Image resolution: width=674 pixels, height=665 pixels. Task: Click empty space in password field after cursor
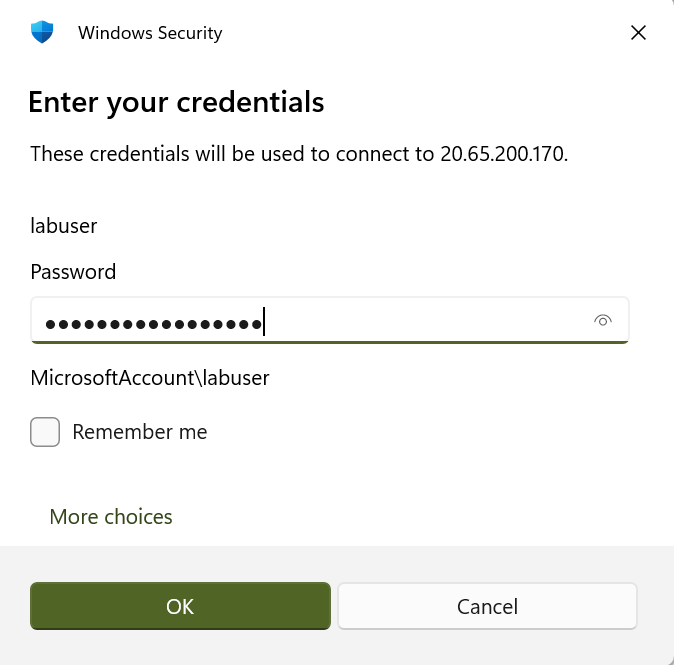click(x=420, y=321)
